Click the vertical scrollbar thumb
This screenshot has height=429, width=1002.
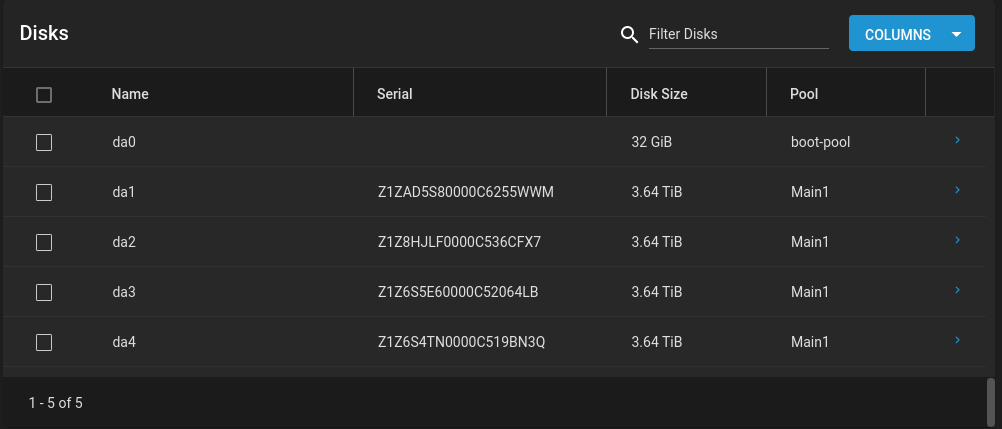coord(990,397)
